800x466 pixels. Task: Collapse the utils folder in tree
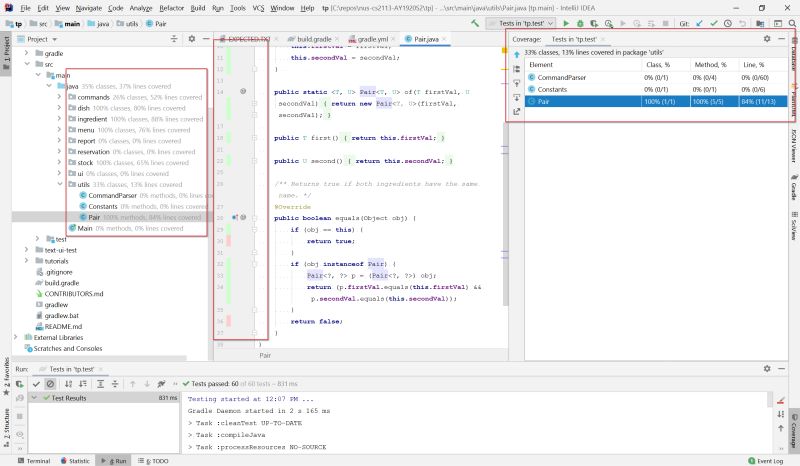[x=60, y=184]
